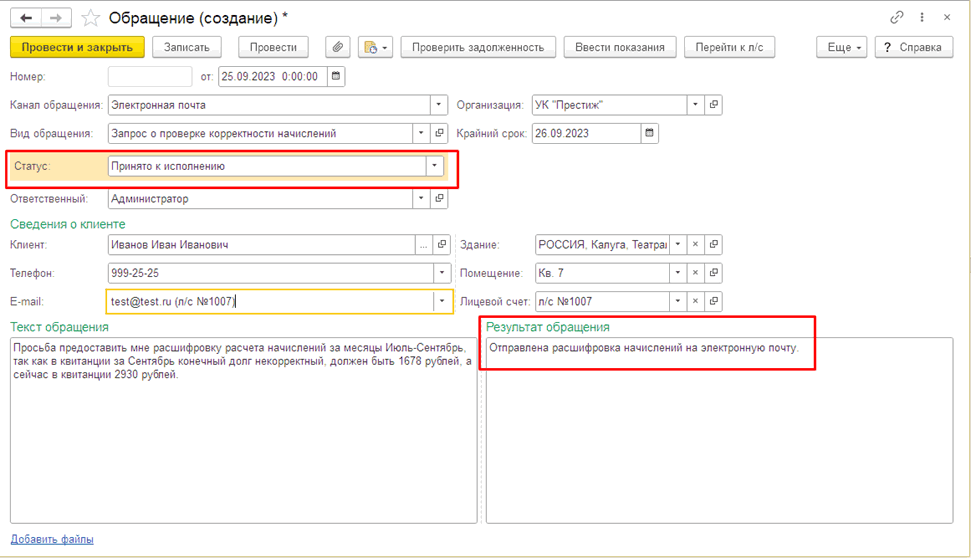971x558 pixels.
Task: Click the Справка help button
Action: coord(912,47)
